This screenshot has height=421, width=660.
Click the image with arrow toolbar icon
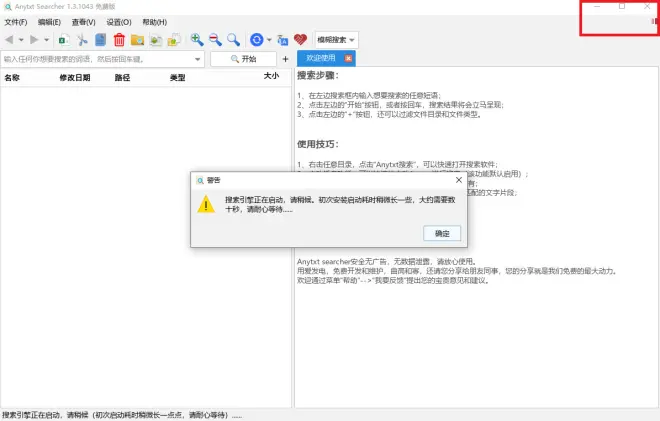156,40
